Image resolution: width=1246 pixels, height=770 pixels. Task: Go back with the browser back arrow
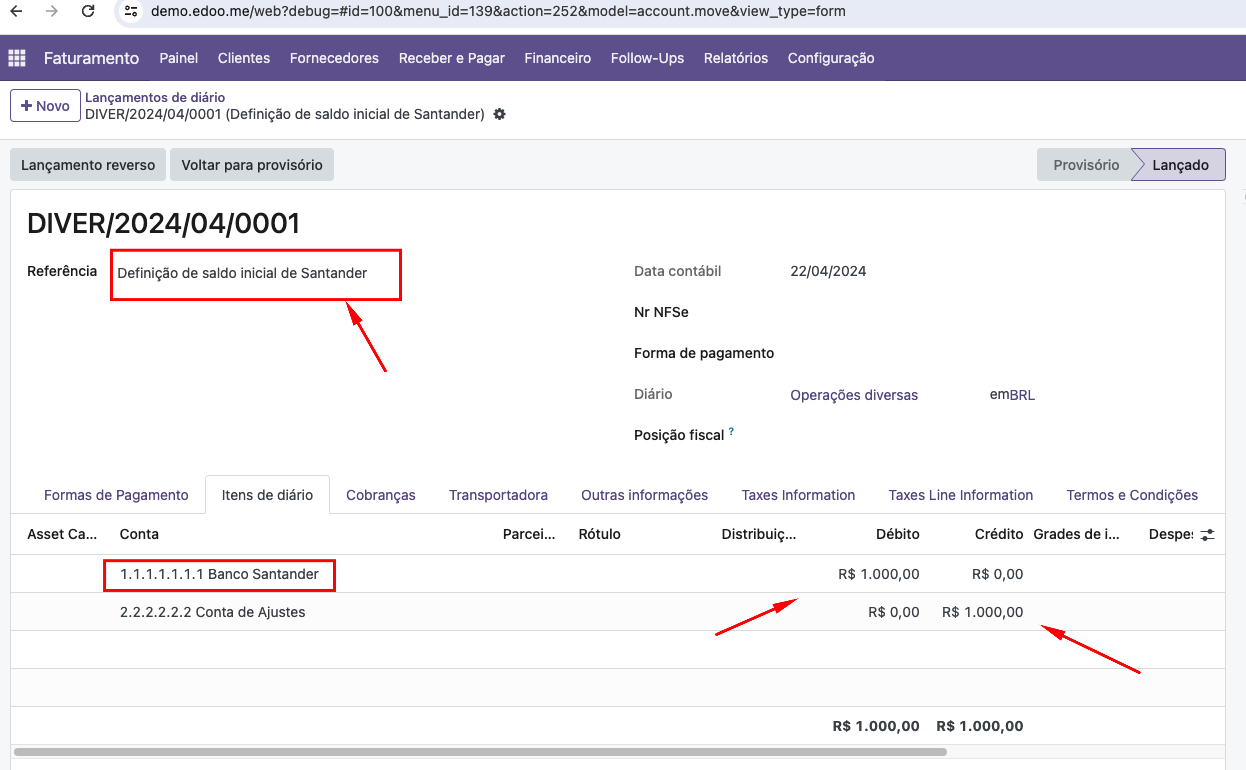click(16, 11)
